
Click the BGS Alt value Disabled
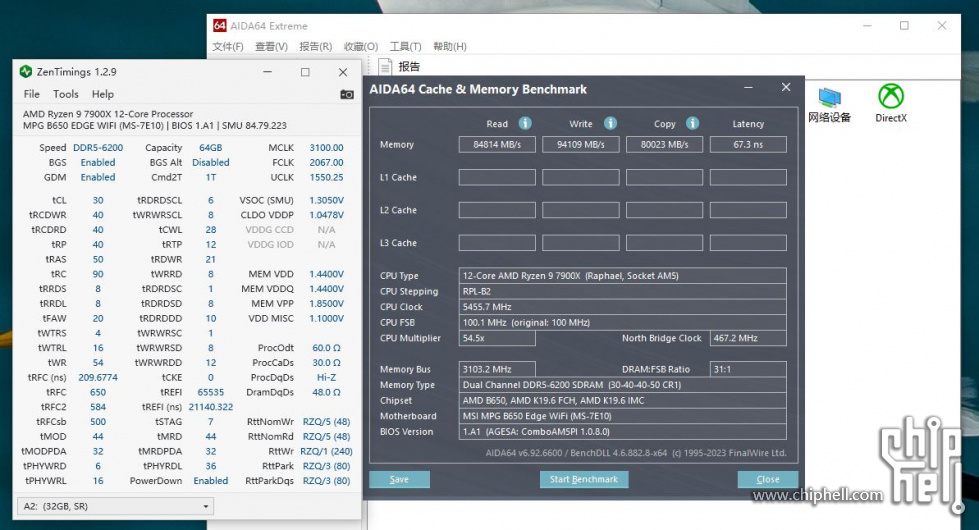click(210, 162)
